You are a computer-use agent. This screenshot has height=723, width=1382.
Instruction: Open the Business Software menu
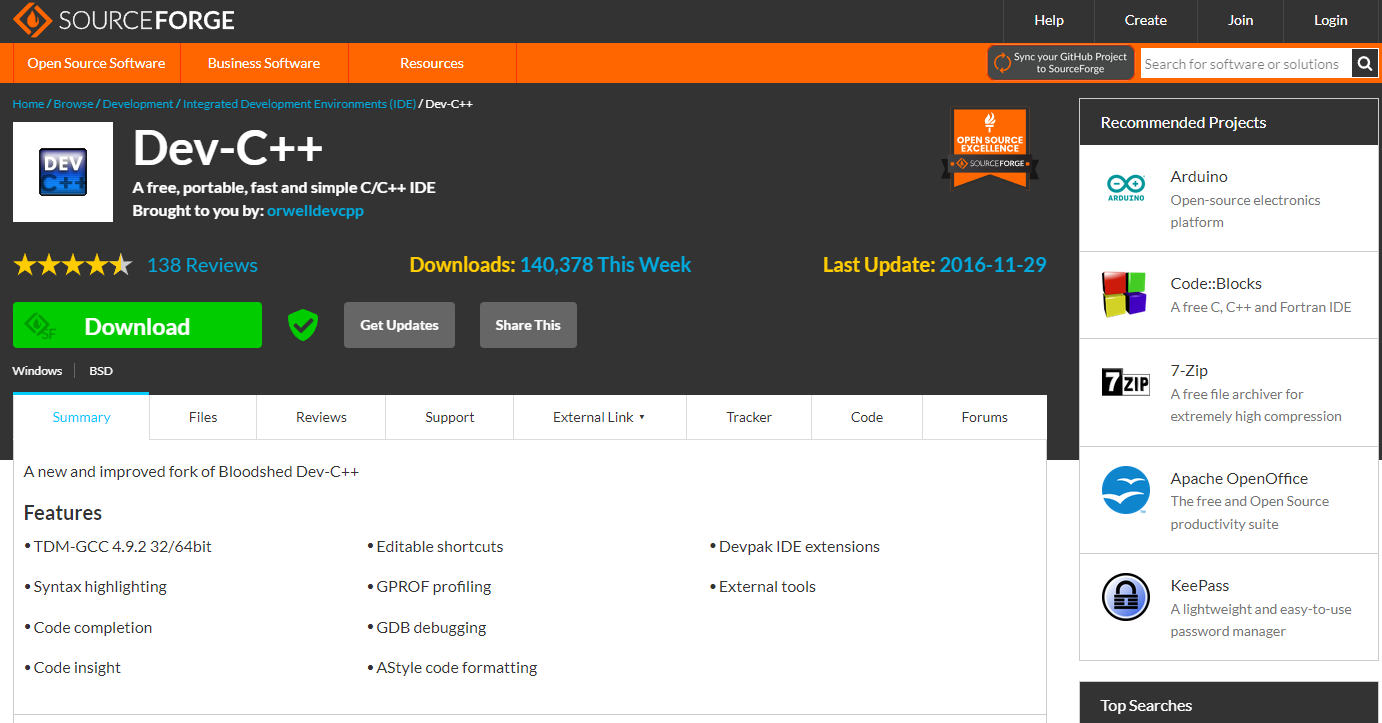(264, 63)
